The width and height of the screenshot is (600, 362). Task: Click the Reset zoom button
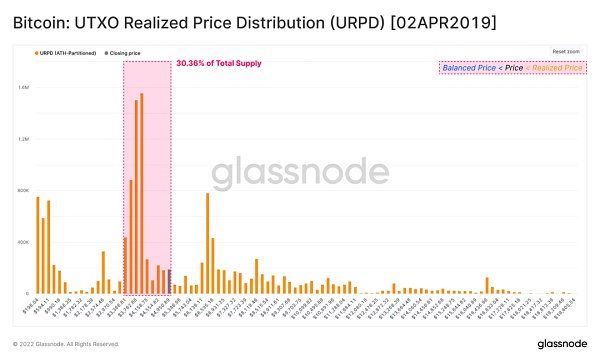click(566, 52)
